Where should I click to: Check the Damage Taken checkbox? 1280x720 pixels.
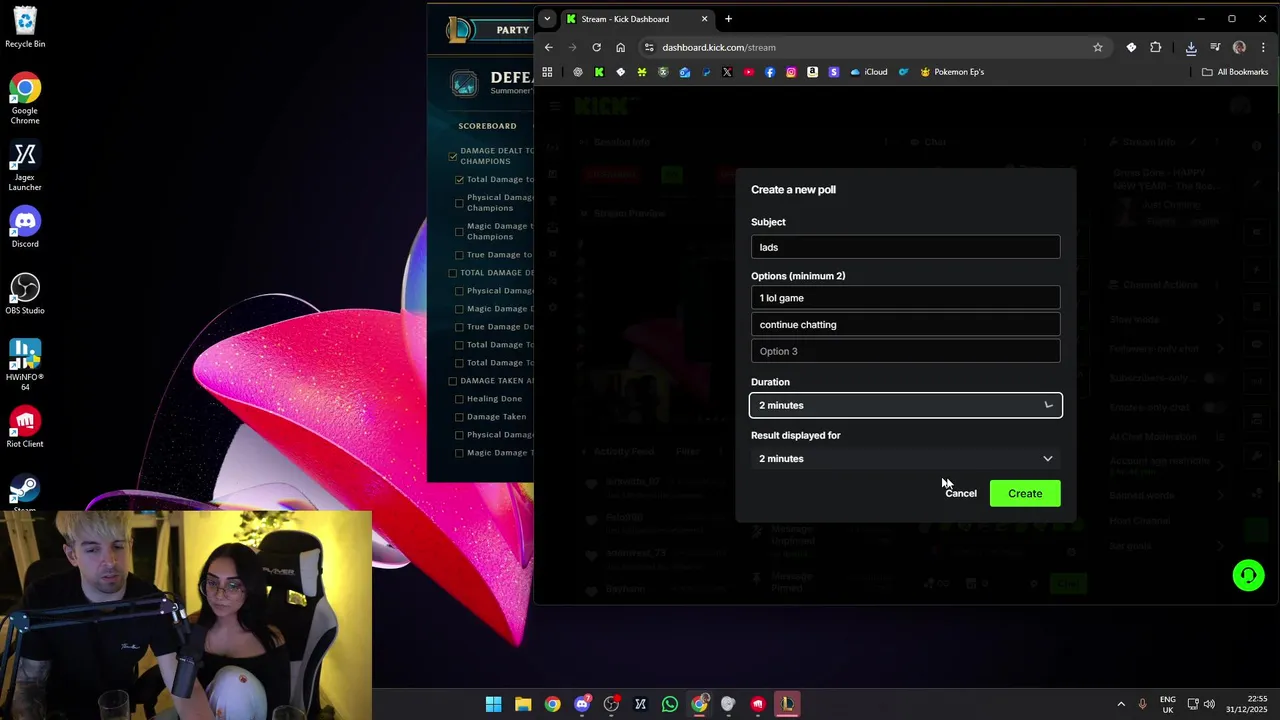click(x=459, y=417)
